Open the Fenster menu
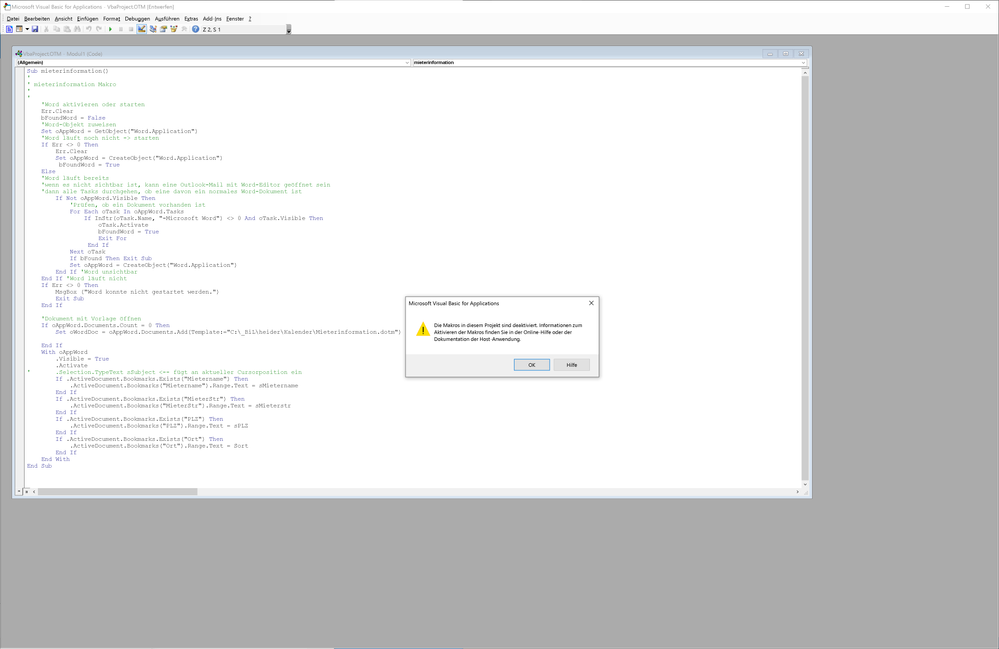 (235, 19)
